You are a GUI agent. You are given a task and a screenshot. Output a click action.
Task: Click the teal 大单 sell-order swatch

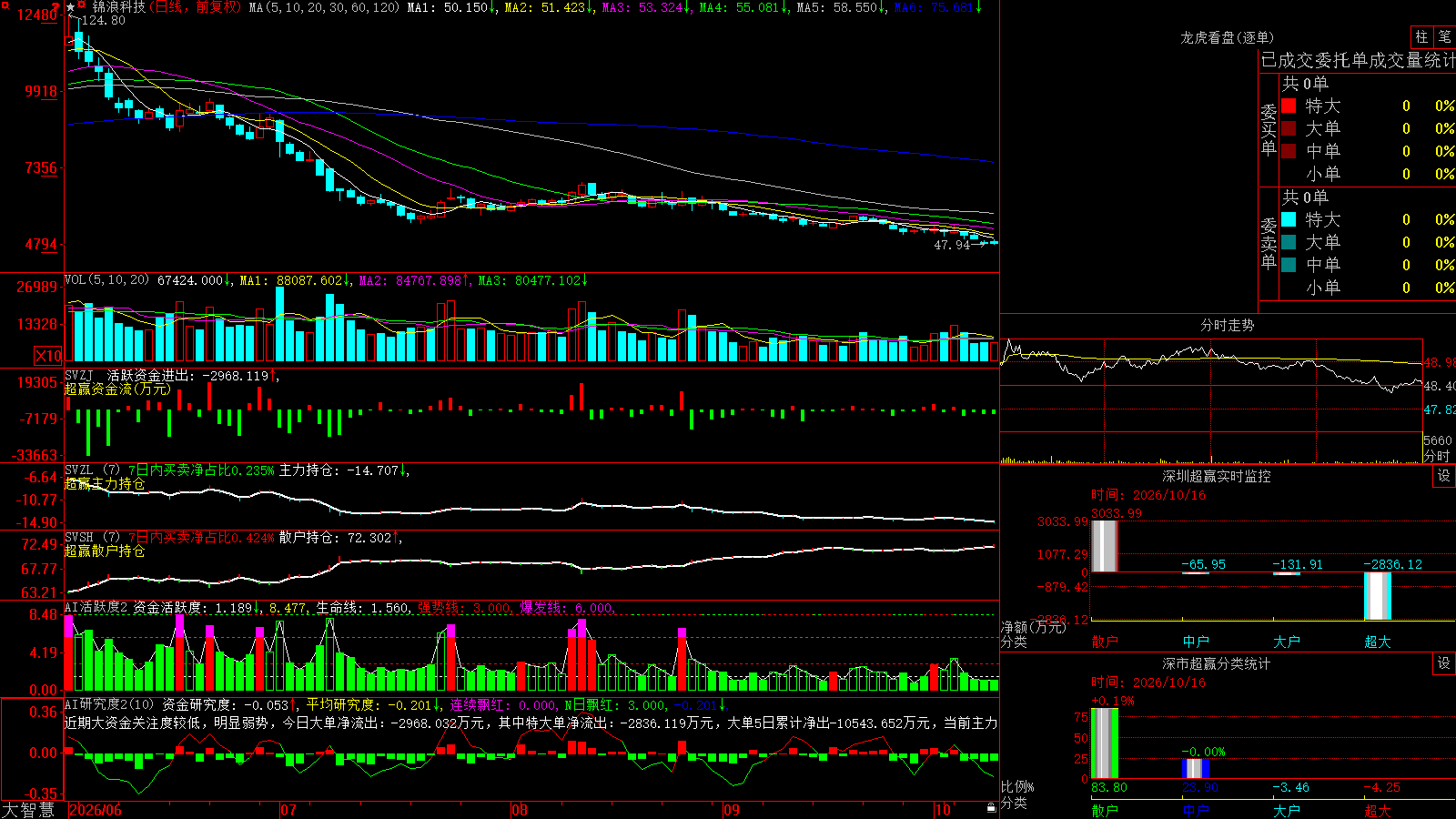click(1289, 242)
